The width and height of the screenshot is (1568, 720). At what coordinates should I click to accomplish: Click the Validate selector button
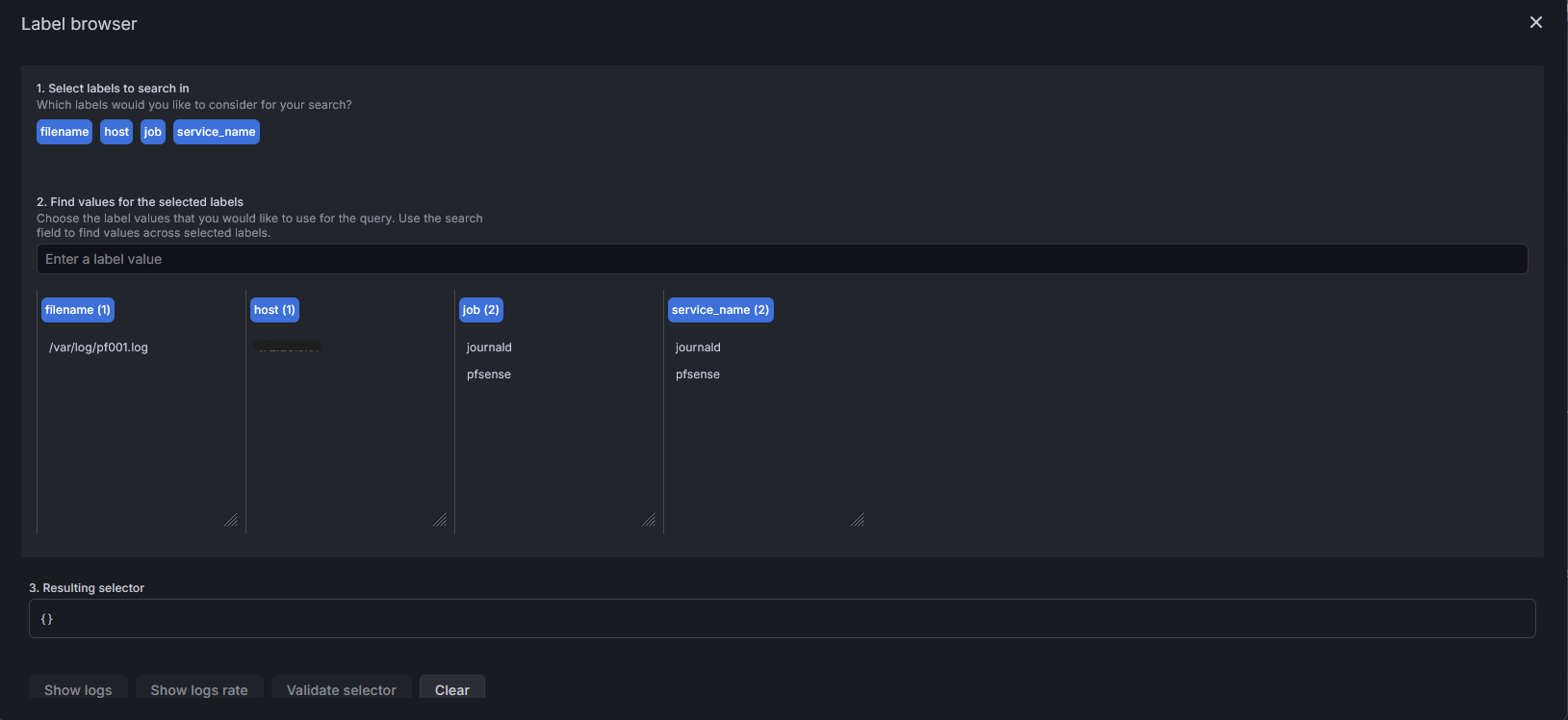[x=341, y=689]
